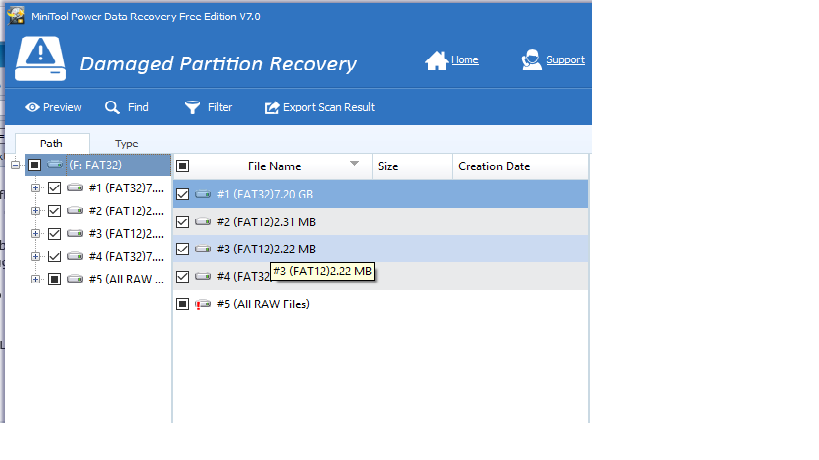
Task: Click the Filter funnel icon
Action: (192, 108)
